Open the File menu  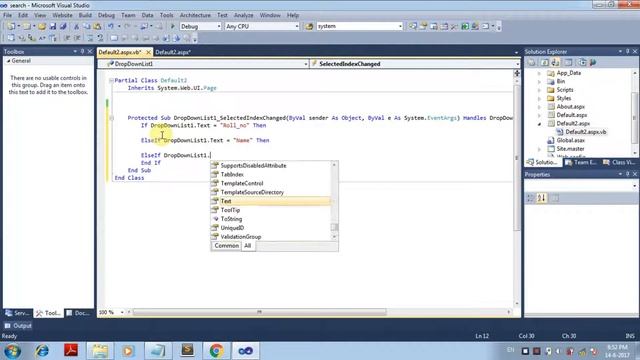point(7,15)
